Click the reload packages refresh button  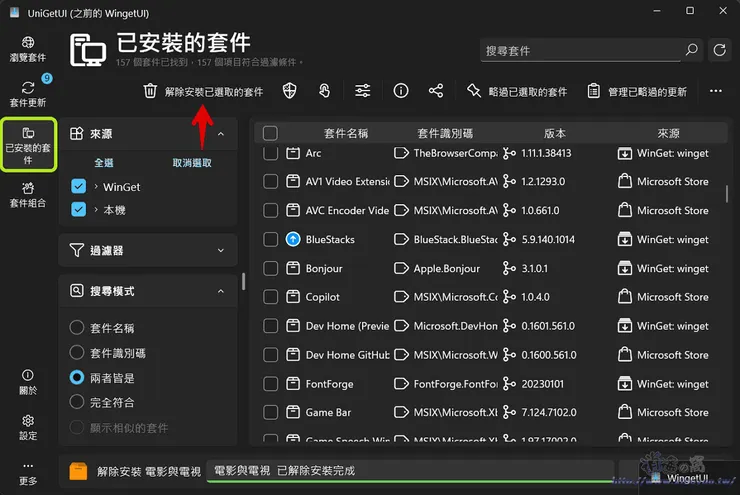click(x=719, y=50)
